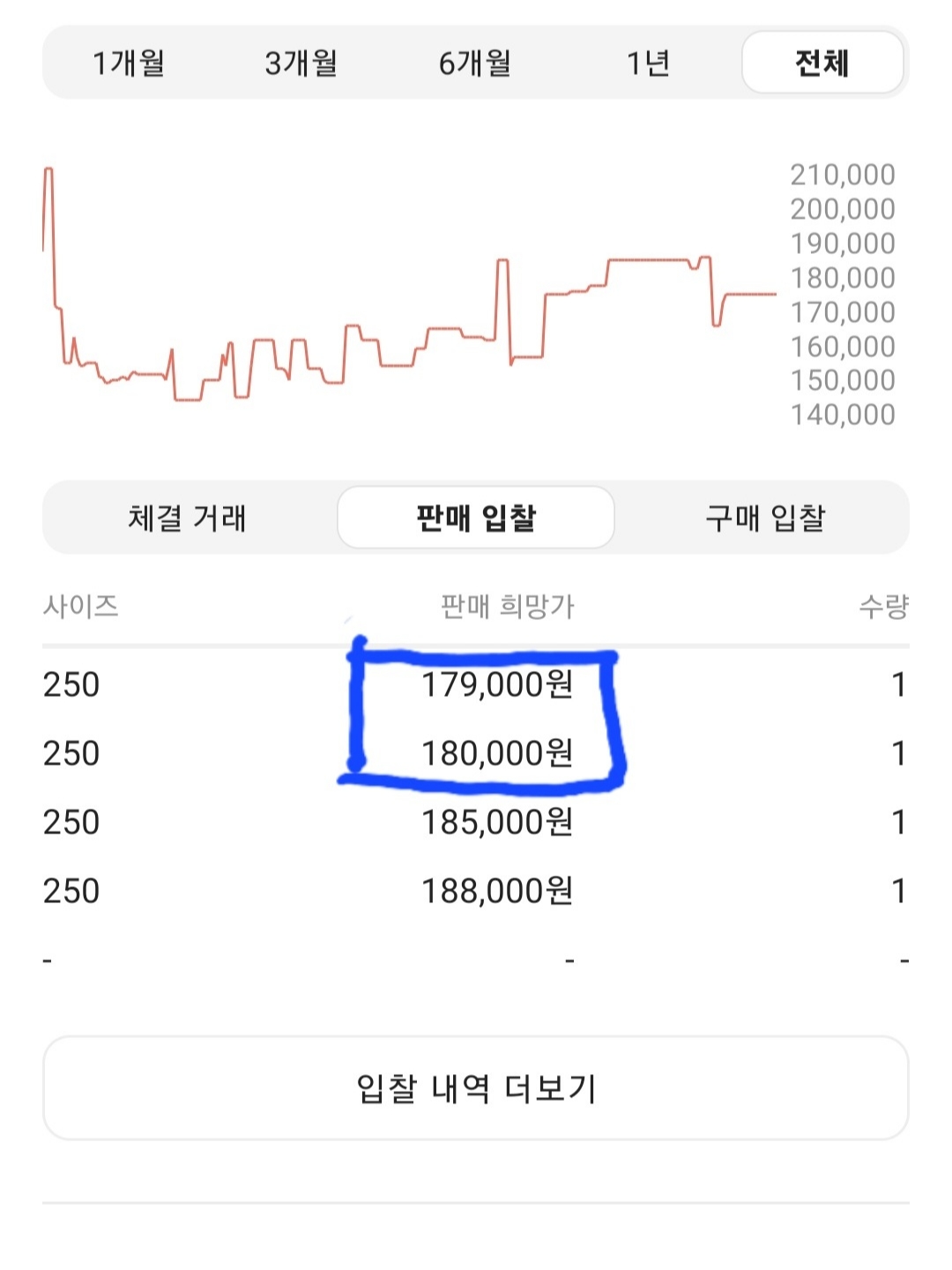
Task: Select the 전체 period tab
Action: point(822,63)
